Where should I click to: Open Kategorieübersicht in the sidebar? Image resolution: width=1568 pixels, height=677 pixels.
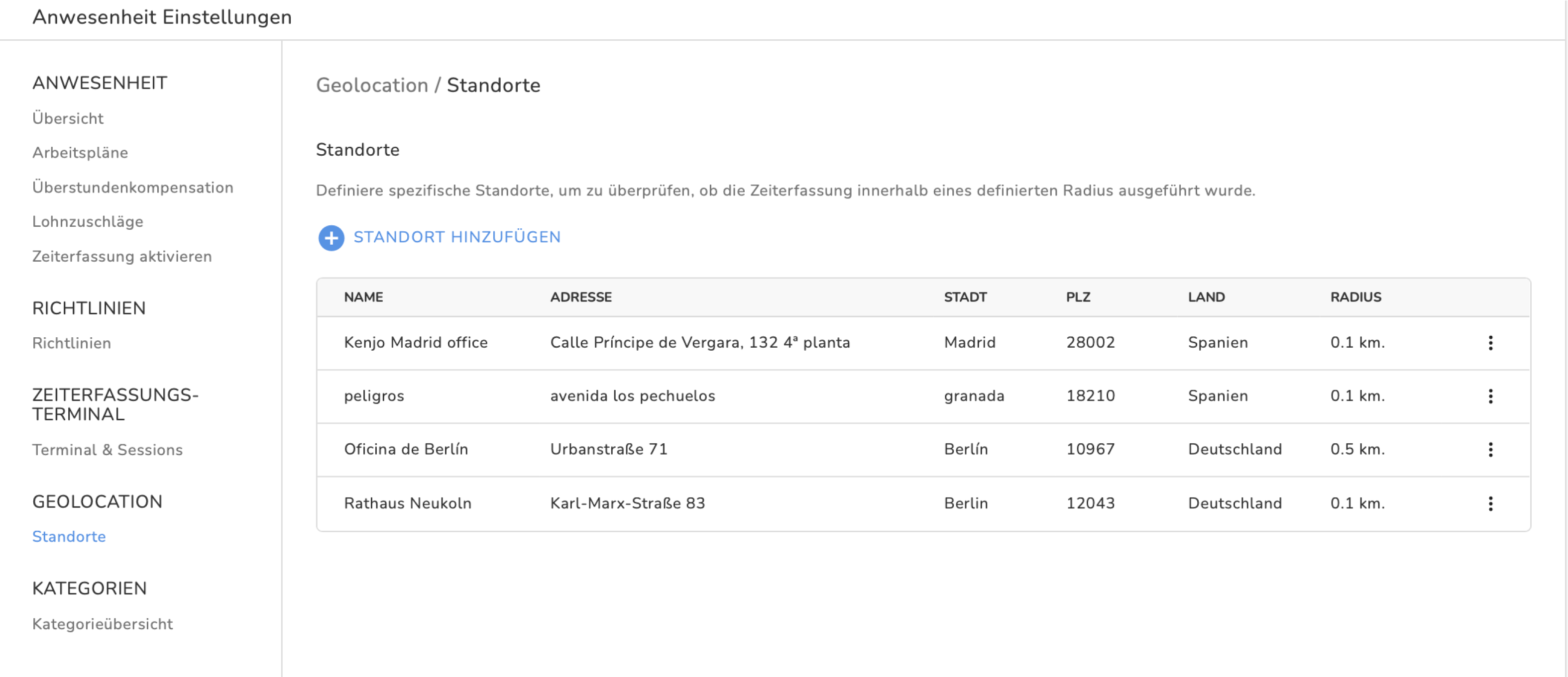(x=102, y=623)
